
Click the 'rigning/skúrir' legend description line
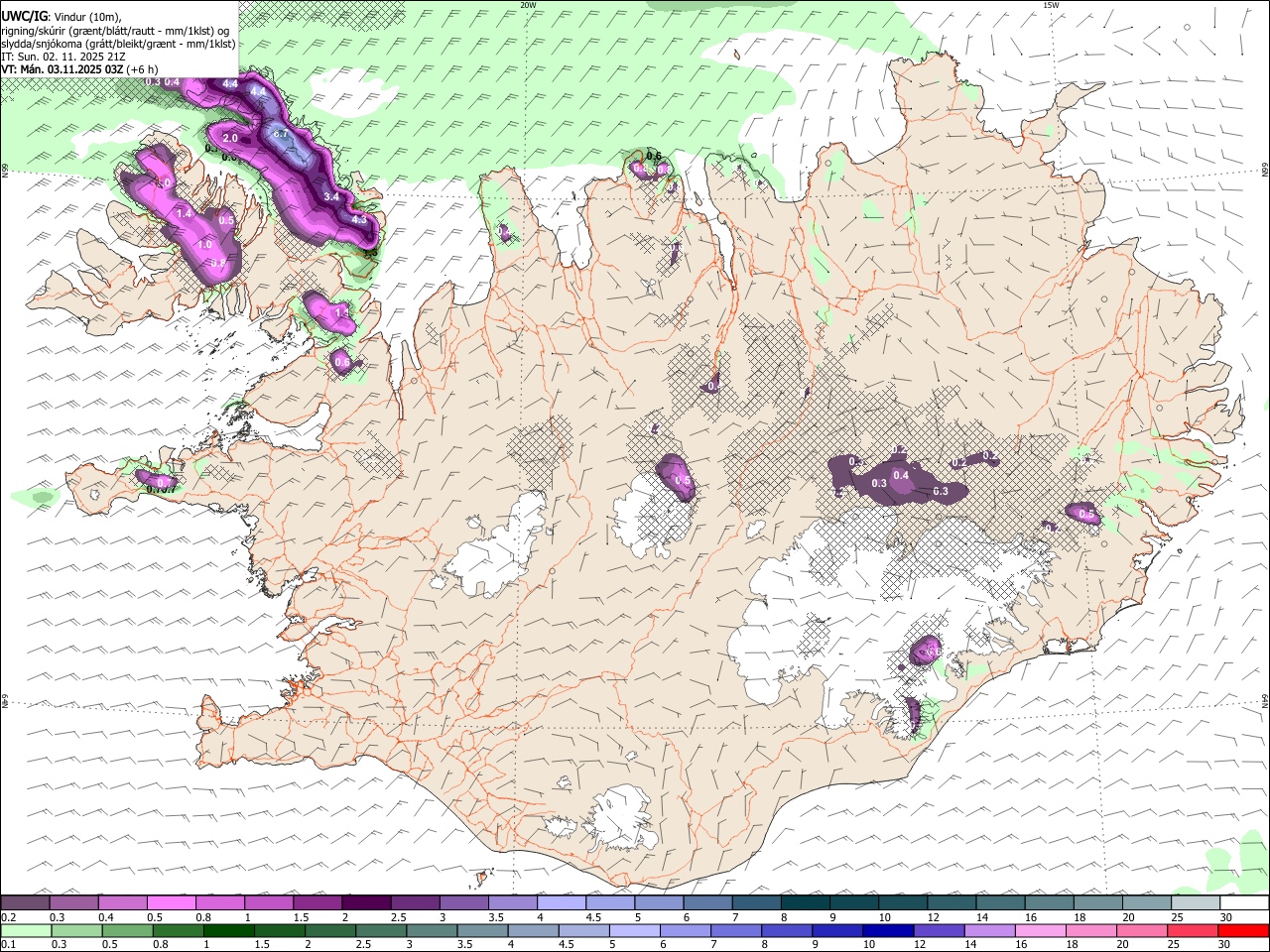tap(115, 31)
